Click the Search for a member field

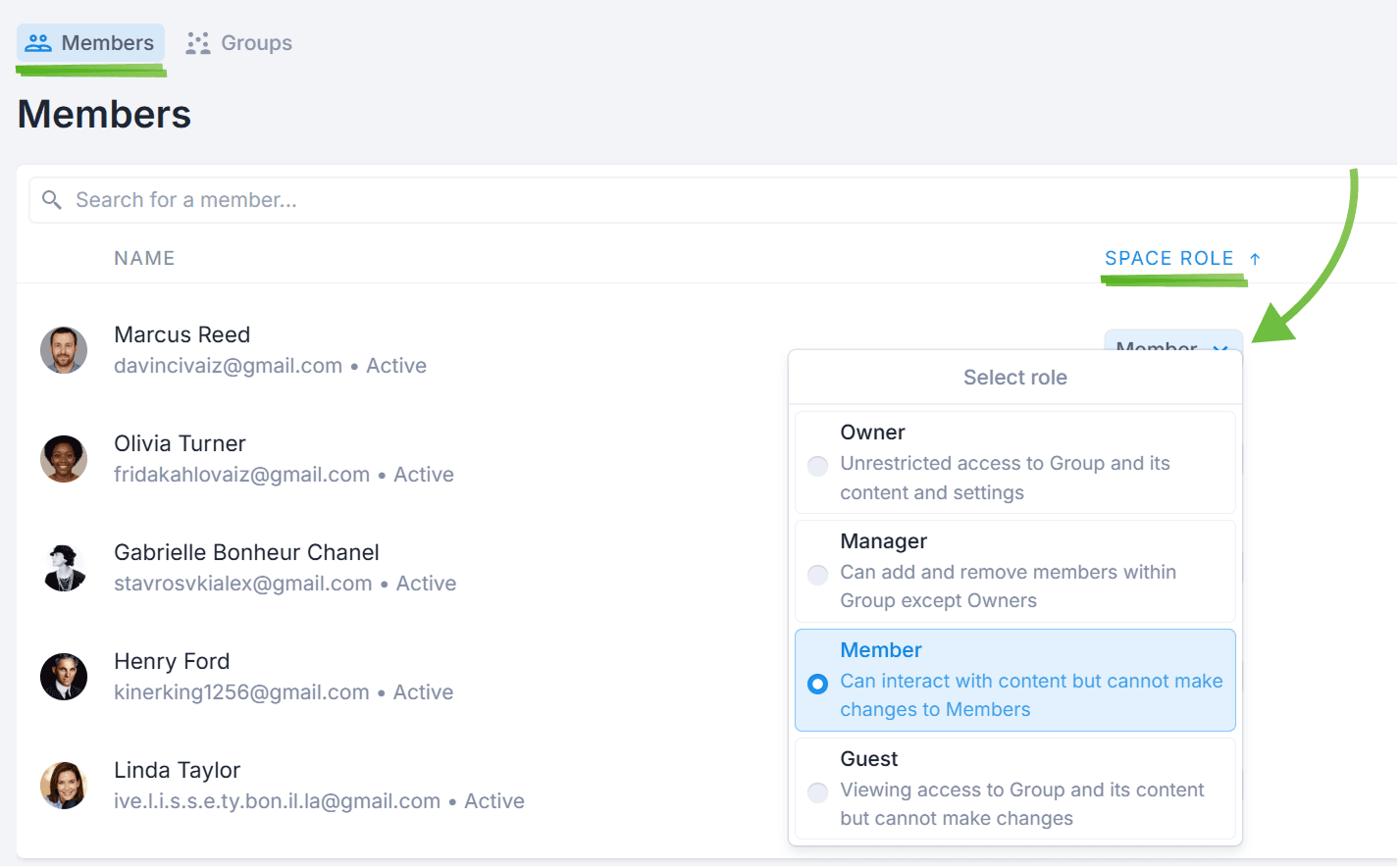pyautogui.click(x=687, y=200)
